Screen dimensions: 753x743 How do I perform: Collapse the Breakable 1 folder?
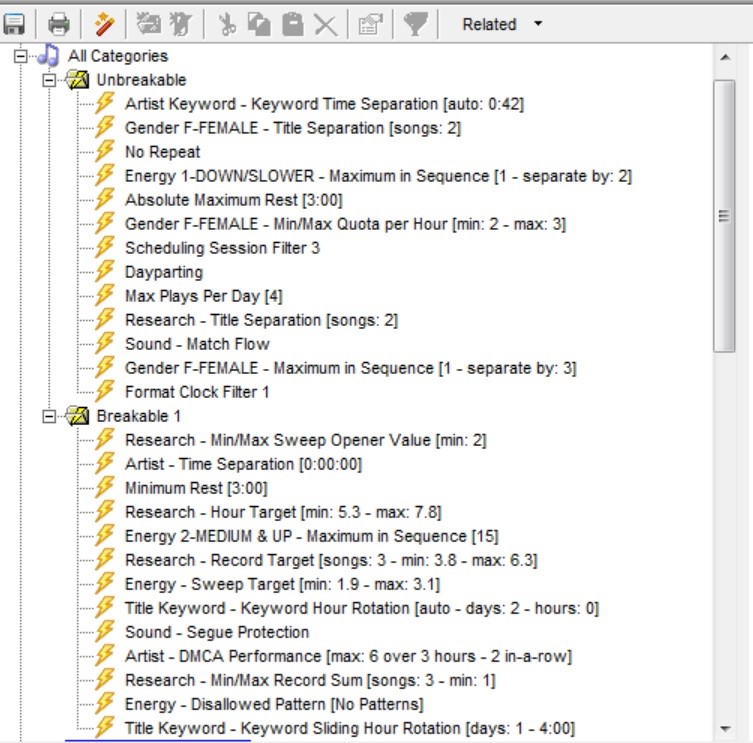(x=49, y=416)
